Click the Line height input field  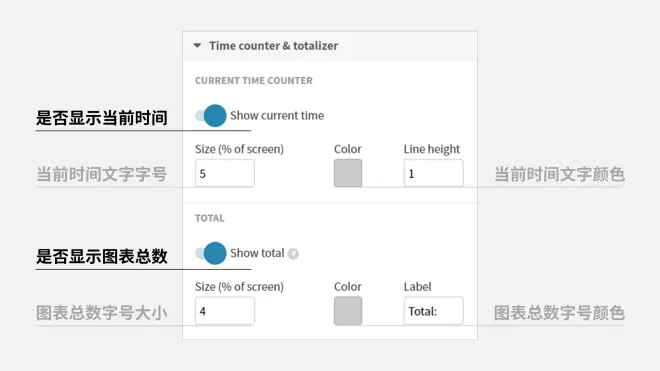coord(434,173)
